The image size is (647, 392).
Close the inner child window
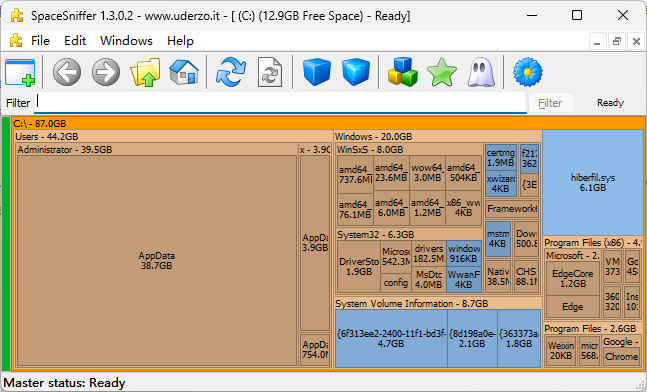tap(636, 41)
